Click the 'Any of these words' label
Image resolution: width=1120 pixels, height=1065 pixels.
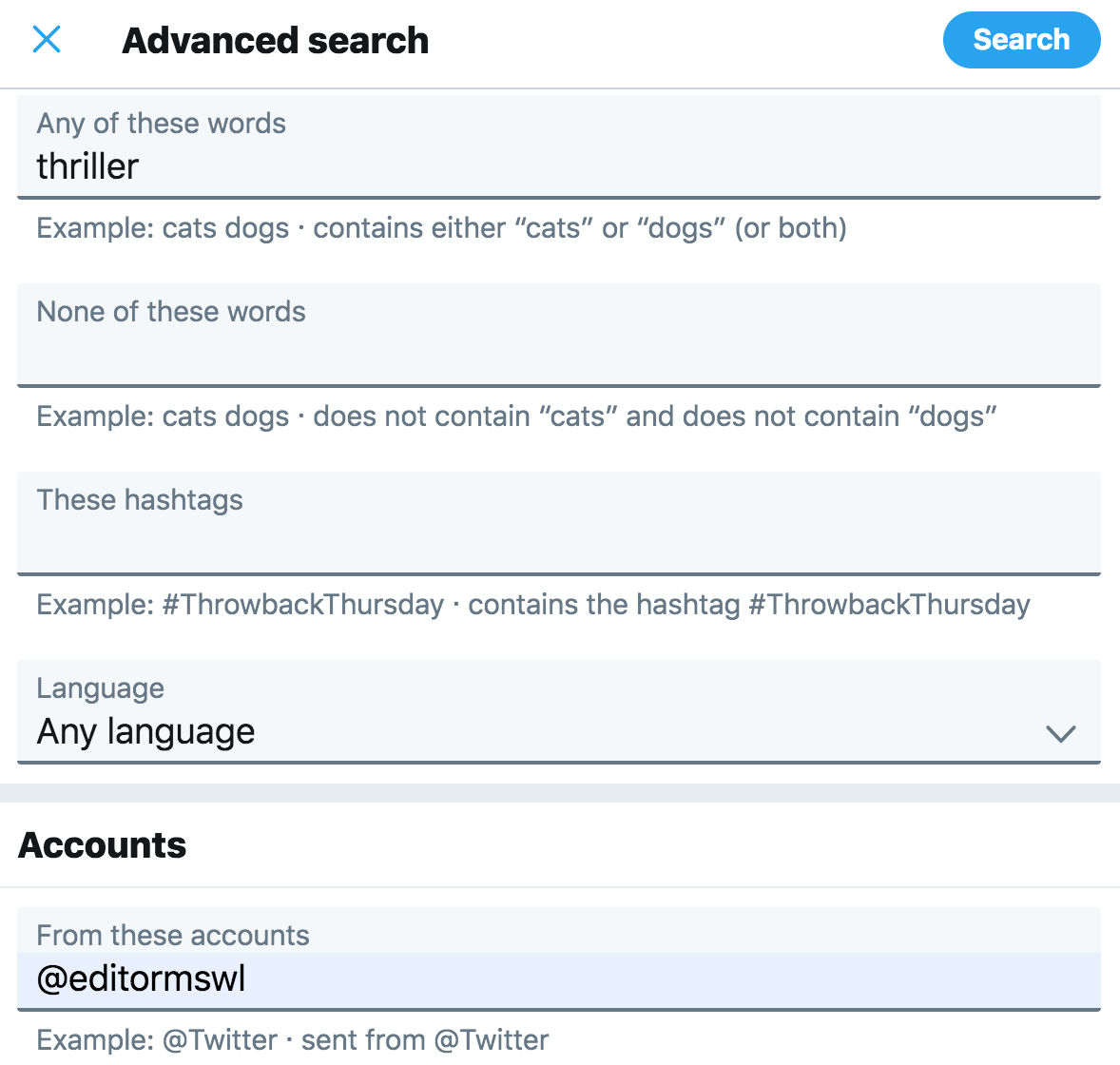[x=161, y=124]
